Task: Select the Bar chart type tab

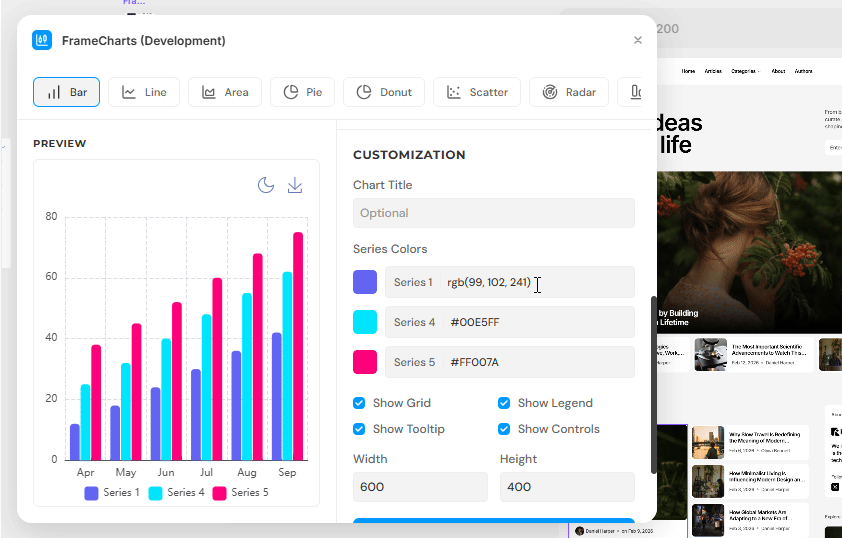Action: pos(67,92)
